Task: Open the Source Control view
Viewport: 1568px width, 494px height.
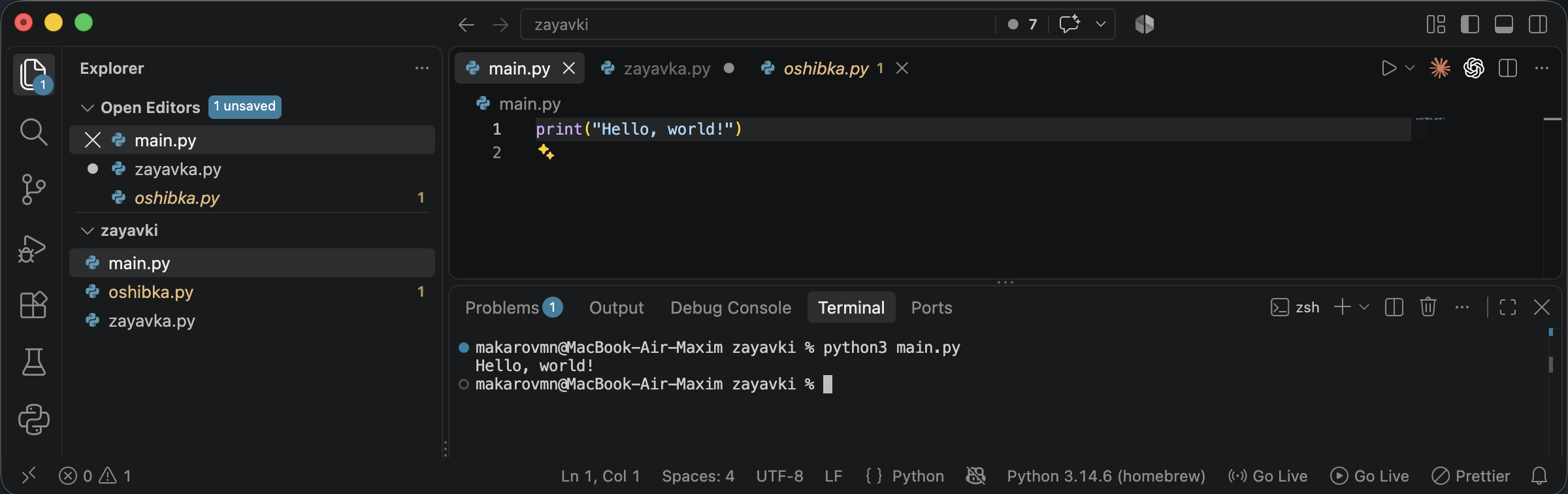Action: pyautogui.click(x=33, y=189)
